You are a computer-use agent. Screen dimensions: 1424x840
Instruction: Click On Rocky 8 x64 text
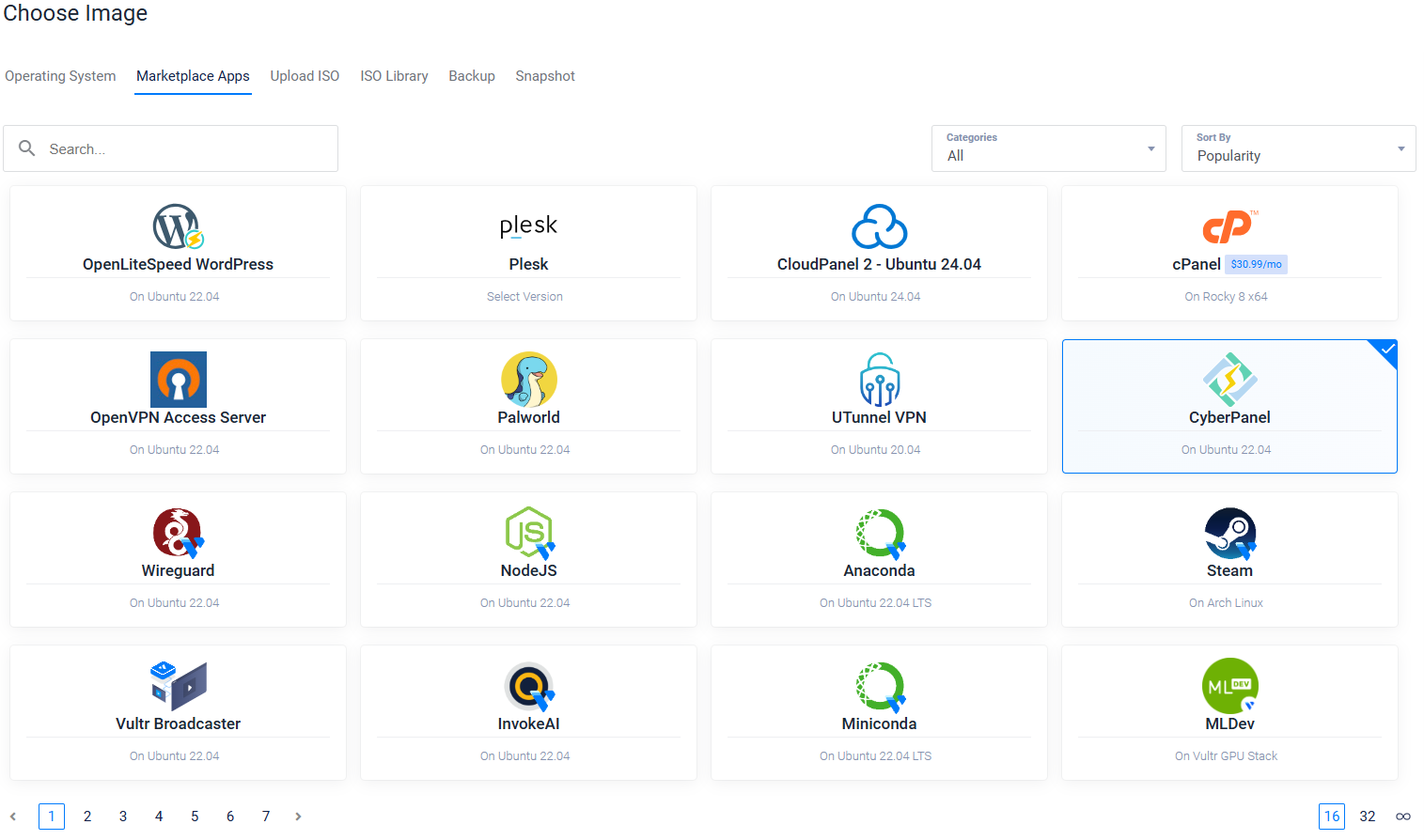tap(1226, 297)
